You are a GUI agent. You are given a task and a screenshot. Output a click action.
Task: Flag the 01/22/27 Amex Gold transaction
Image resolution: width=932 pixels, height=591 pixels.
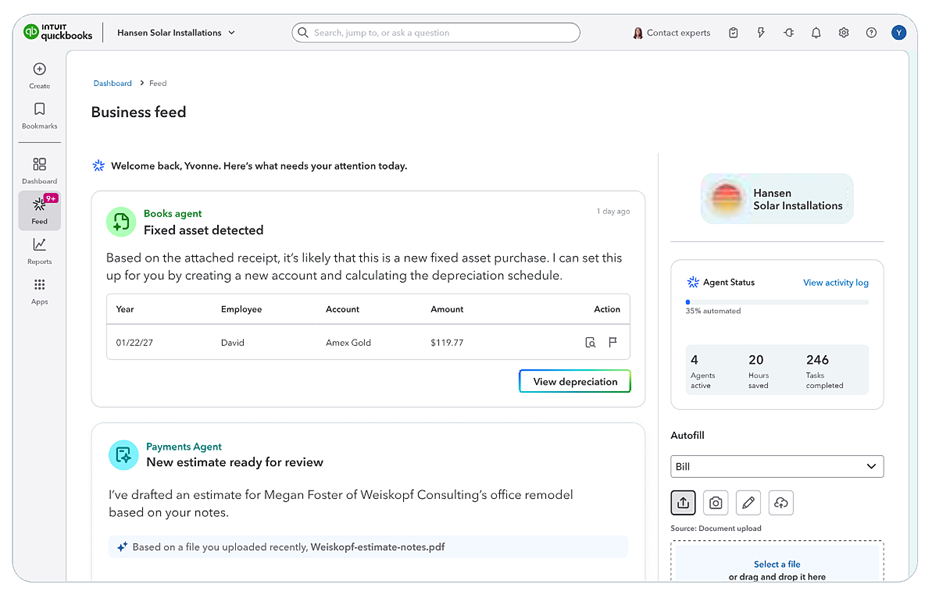pyautogui.click(x=614, y=342)
